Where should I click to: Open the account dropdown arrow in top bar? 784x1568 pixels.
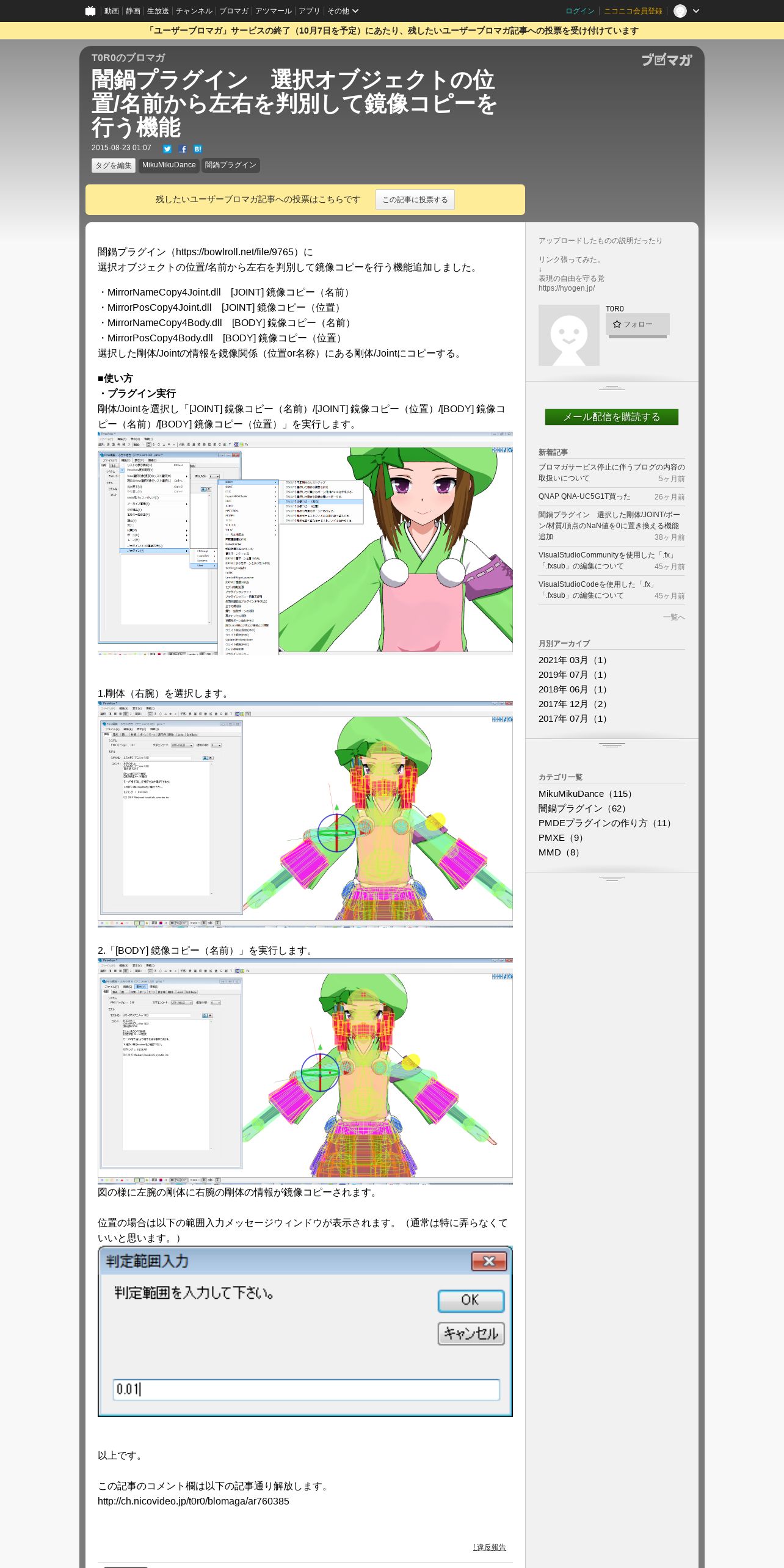(696, 11)
